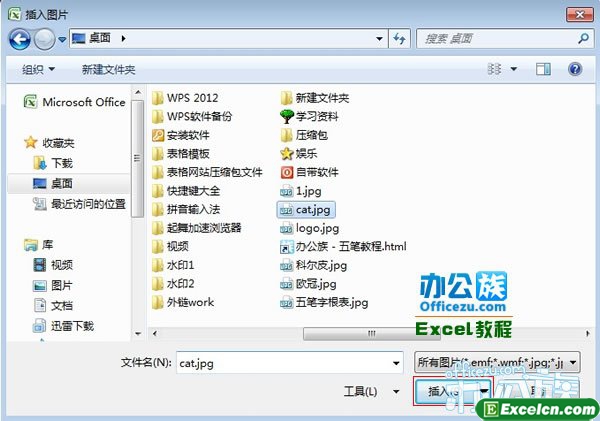
Task: Click navigation pane scroll up arrow
Action: pos(138,92)
